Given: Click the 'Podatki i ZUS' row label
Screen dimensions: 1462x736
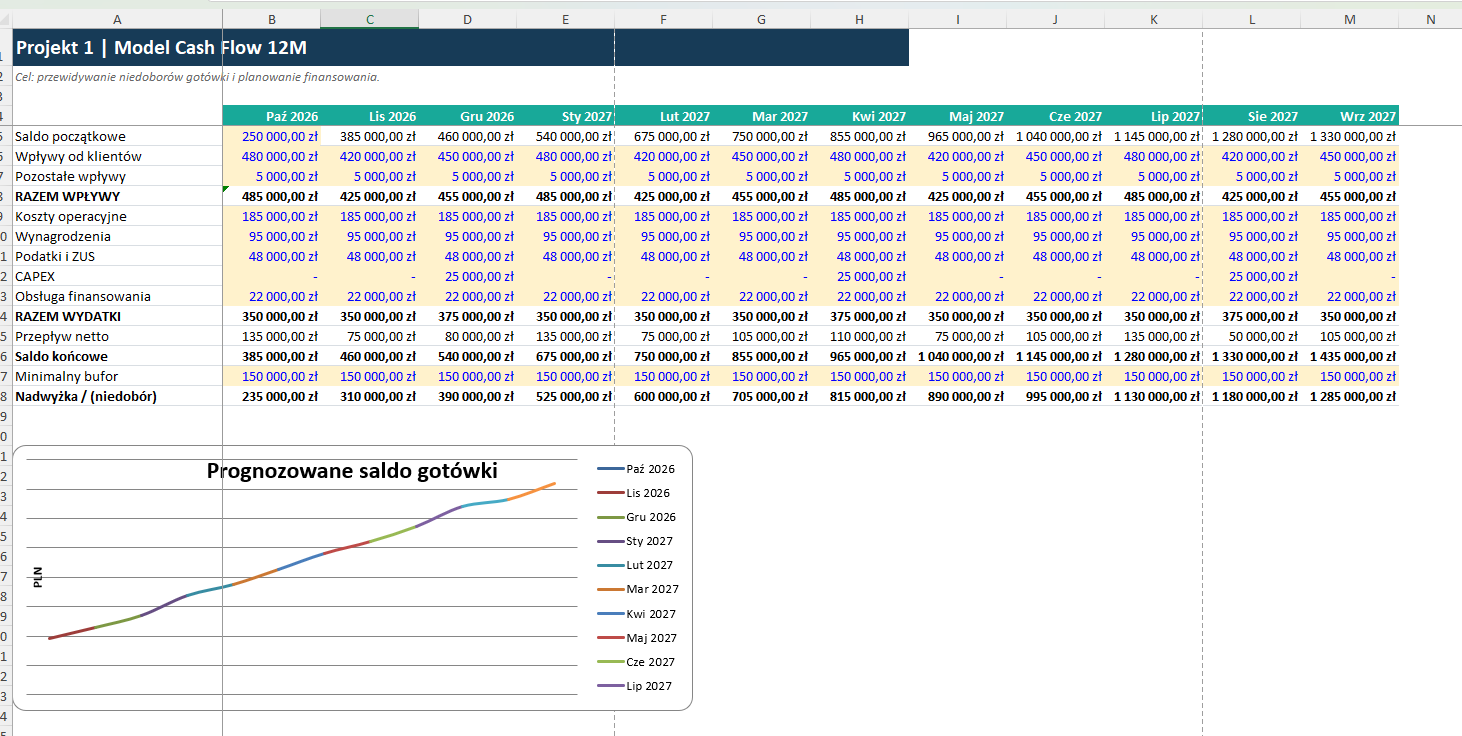Looking at the screenshot, I should click(56, 256).
